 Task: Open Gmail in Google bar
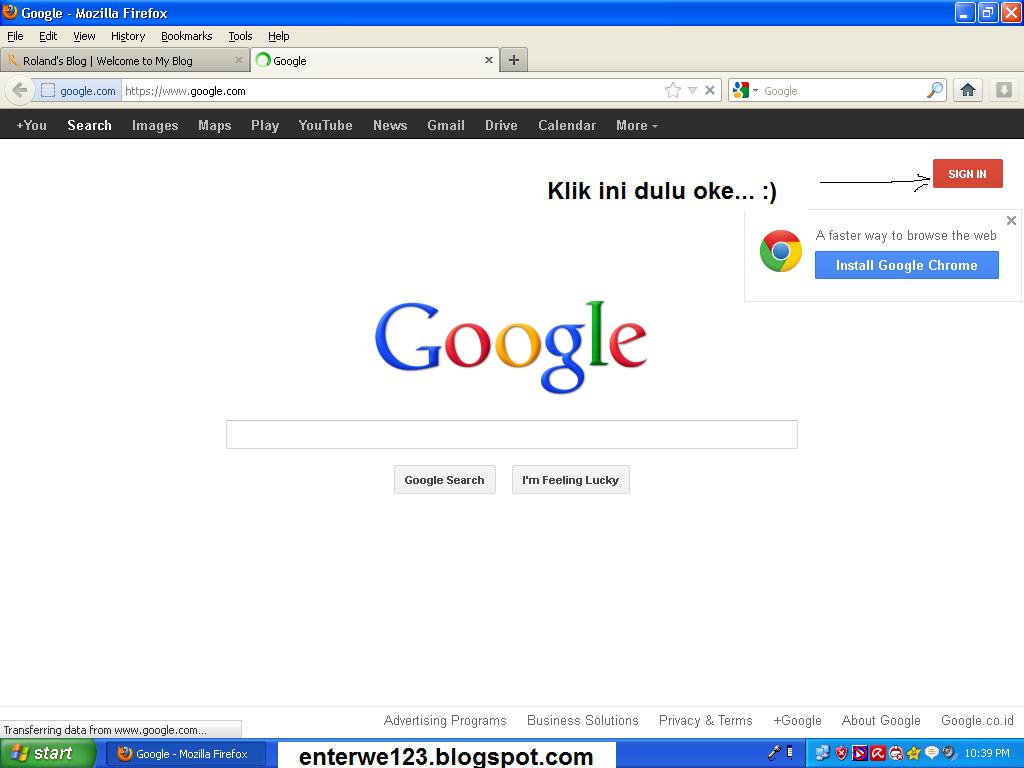point(446,125)
